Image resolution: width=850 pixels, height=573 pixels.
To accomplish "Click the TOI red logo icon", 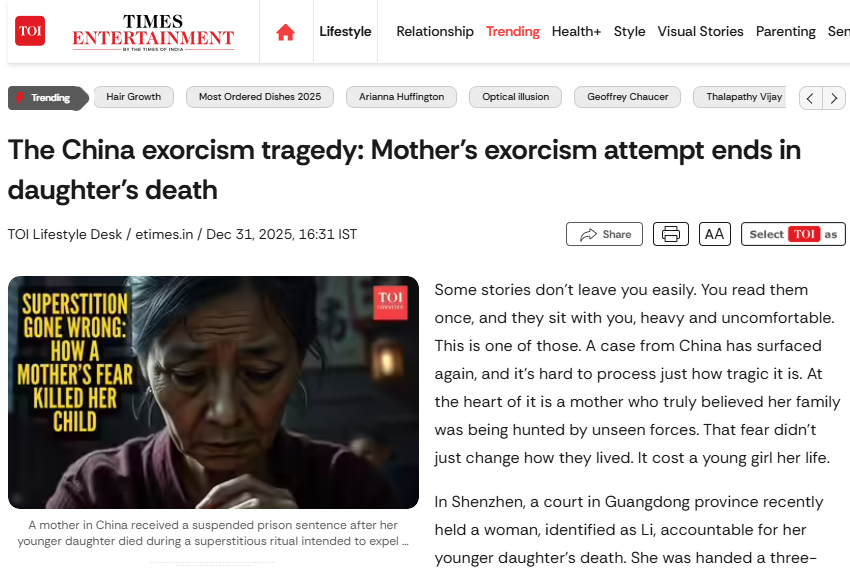I will point(30,31).
